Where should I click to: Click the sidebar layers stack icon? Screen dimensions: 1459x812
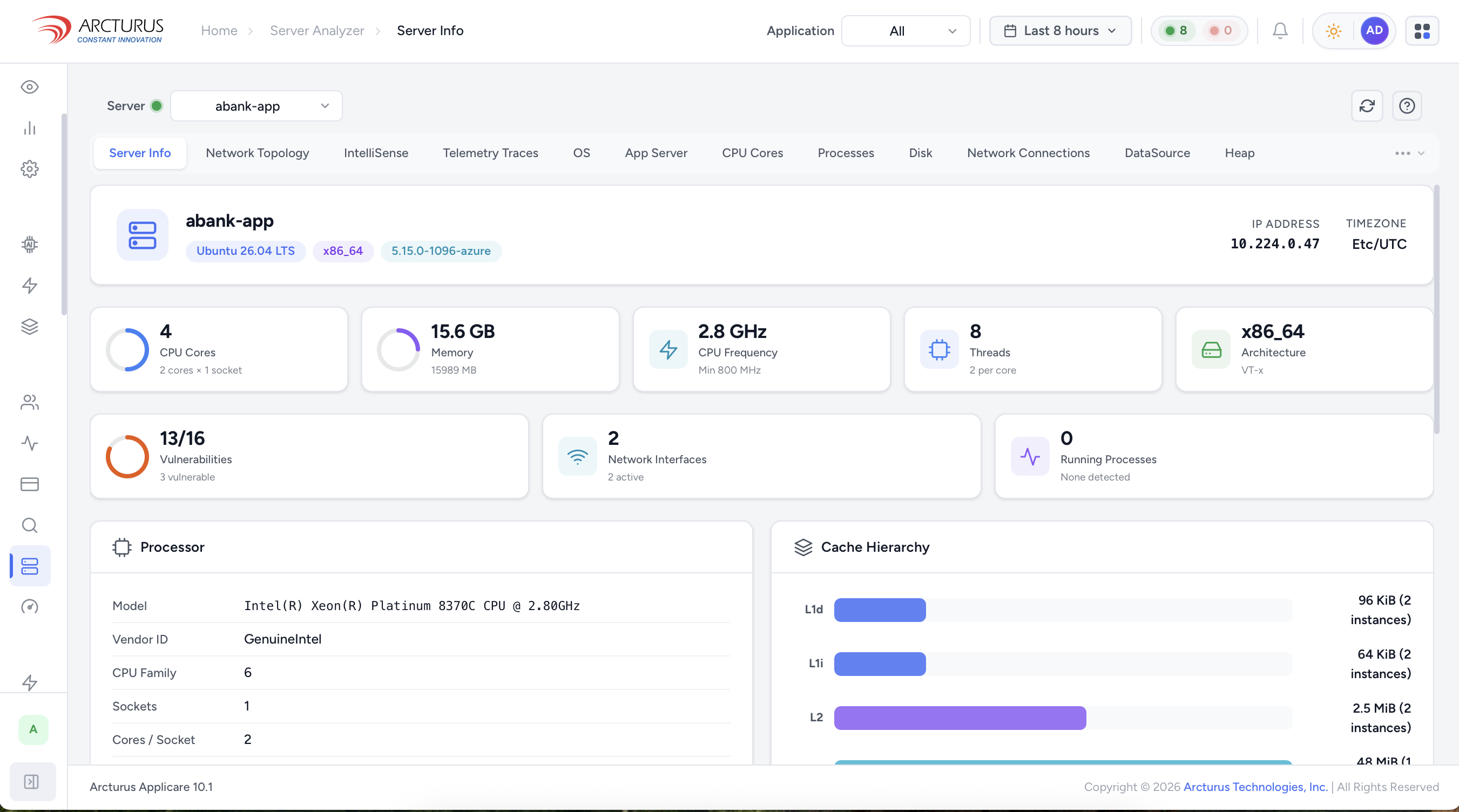30,326
